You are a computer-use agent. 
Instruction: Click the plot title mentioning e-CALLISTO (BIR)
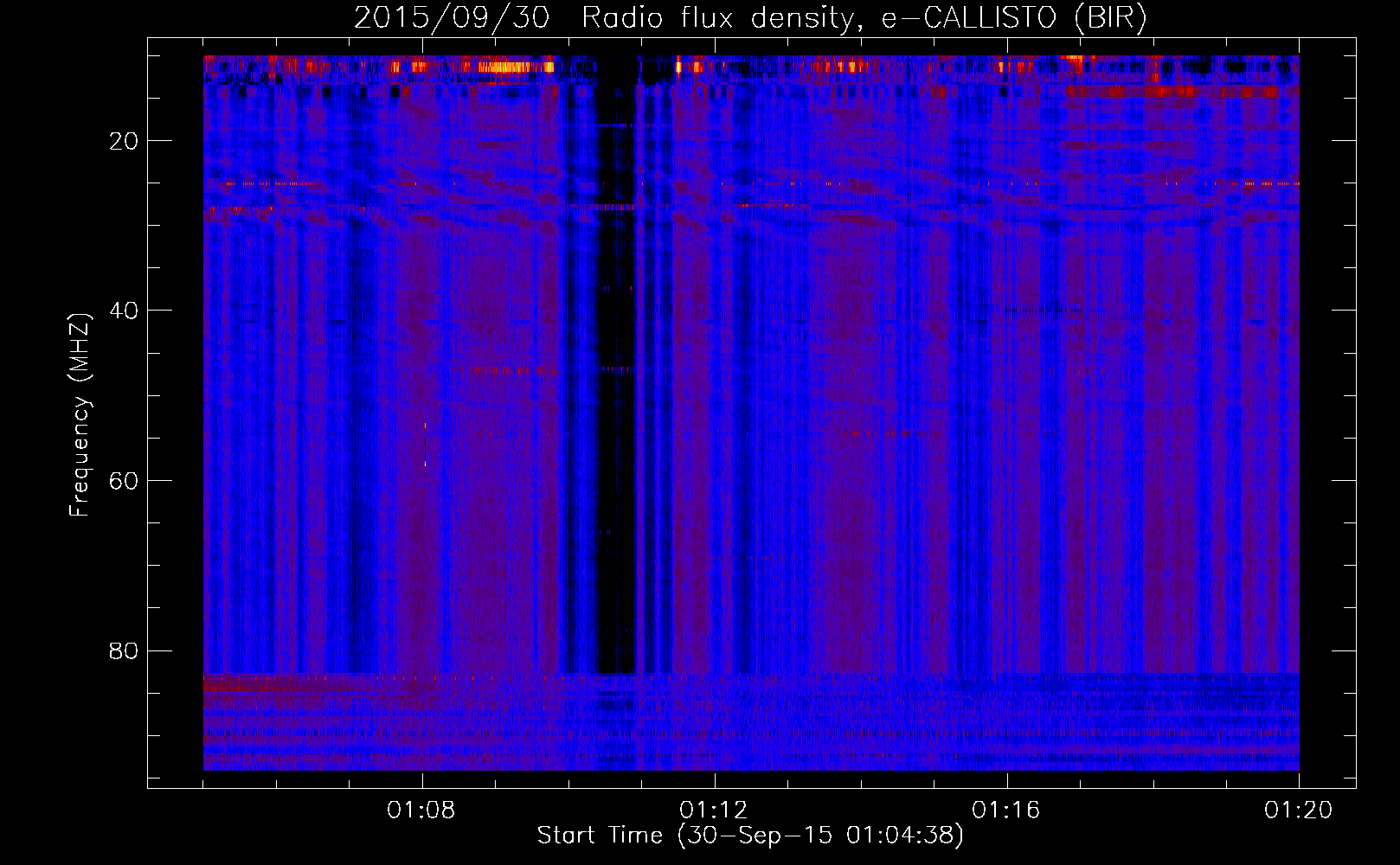750,18
